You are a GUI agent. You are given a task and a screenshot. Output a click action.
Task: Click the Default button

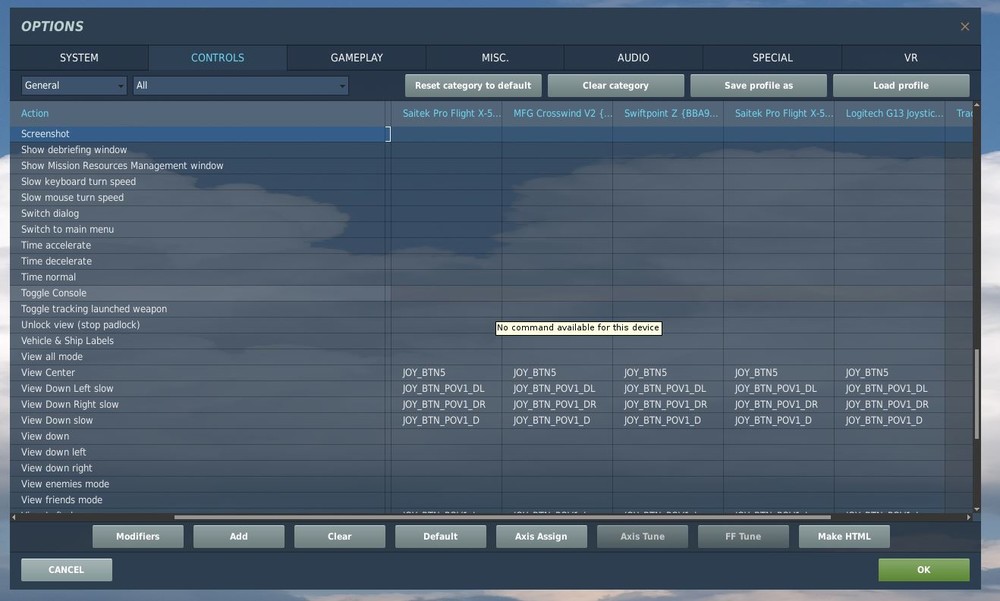pyautogui.click(x=440, y=537)
